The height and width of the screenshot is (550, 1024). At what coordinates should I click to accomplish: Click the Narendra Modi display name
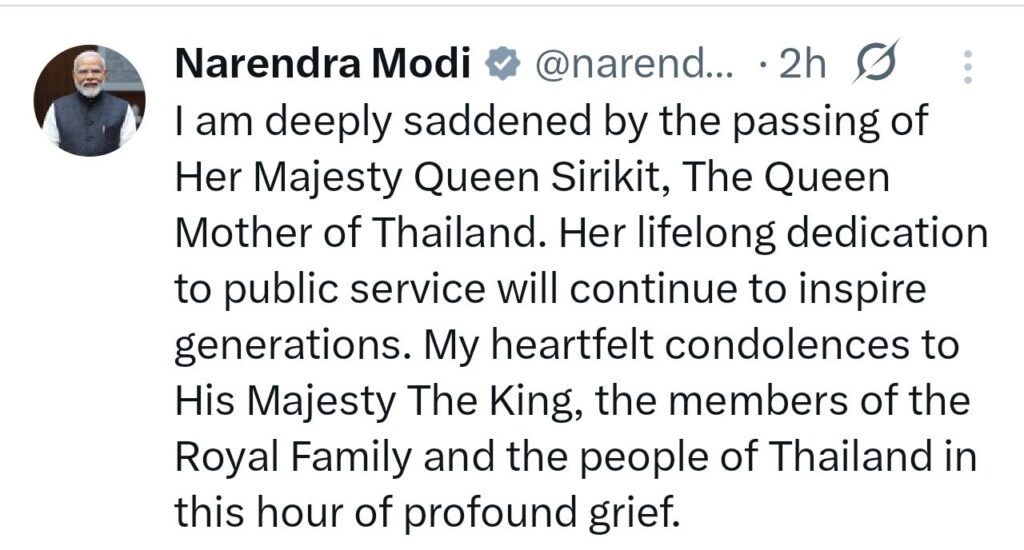click(322, 67)
